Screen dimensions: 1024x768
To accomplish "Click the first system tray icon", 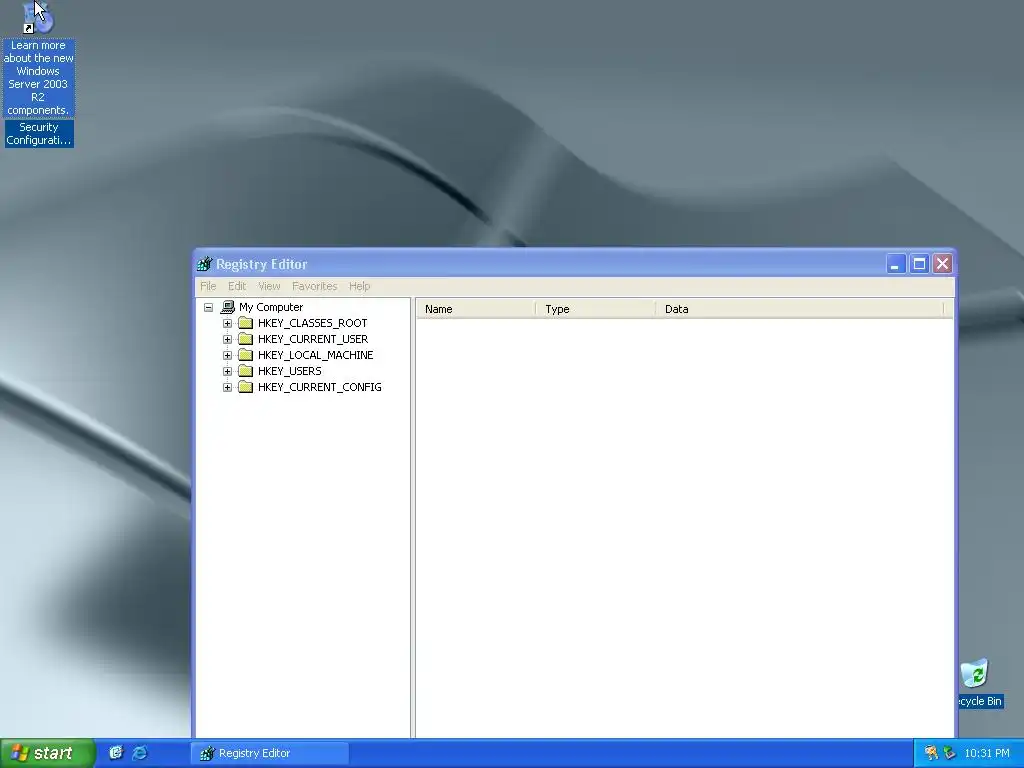I will point(931,753).
